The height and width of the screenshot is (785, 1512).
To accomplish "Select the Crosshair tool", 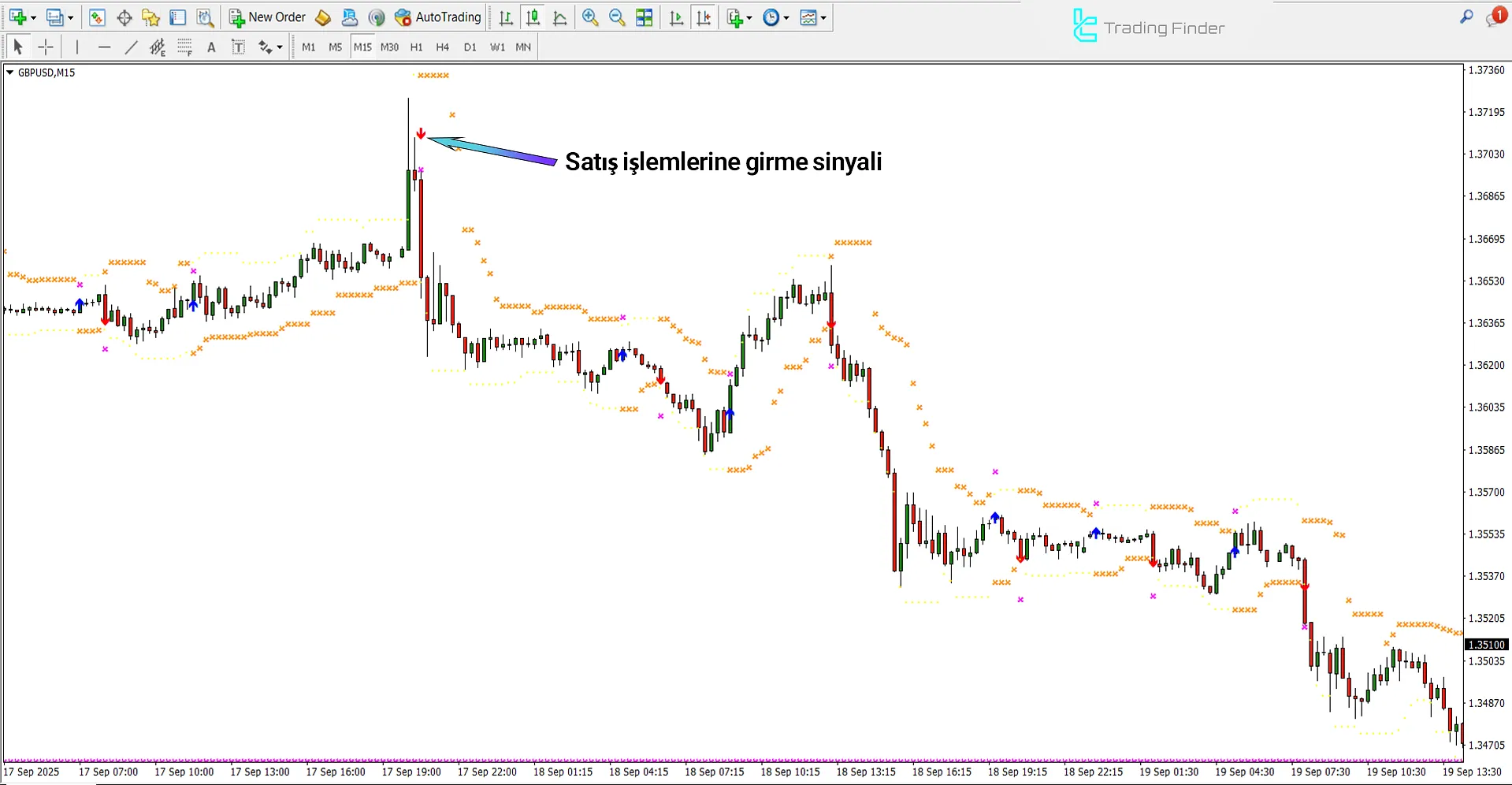I will click(x=46, y=47).
